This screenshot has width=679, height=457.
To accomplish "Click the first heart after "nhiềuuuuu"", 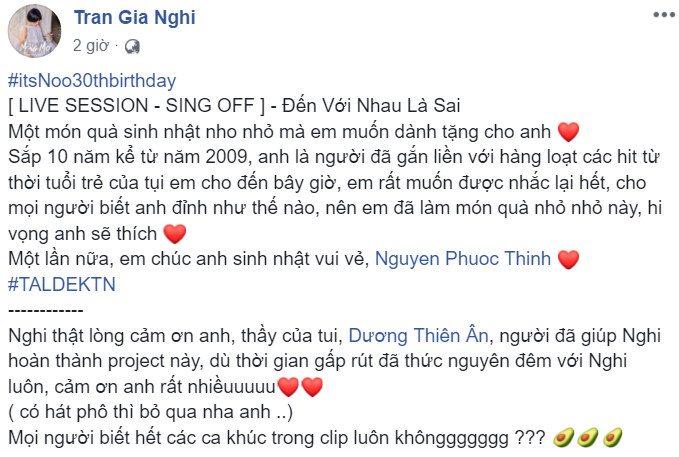I will (288, 387).
